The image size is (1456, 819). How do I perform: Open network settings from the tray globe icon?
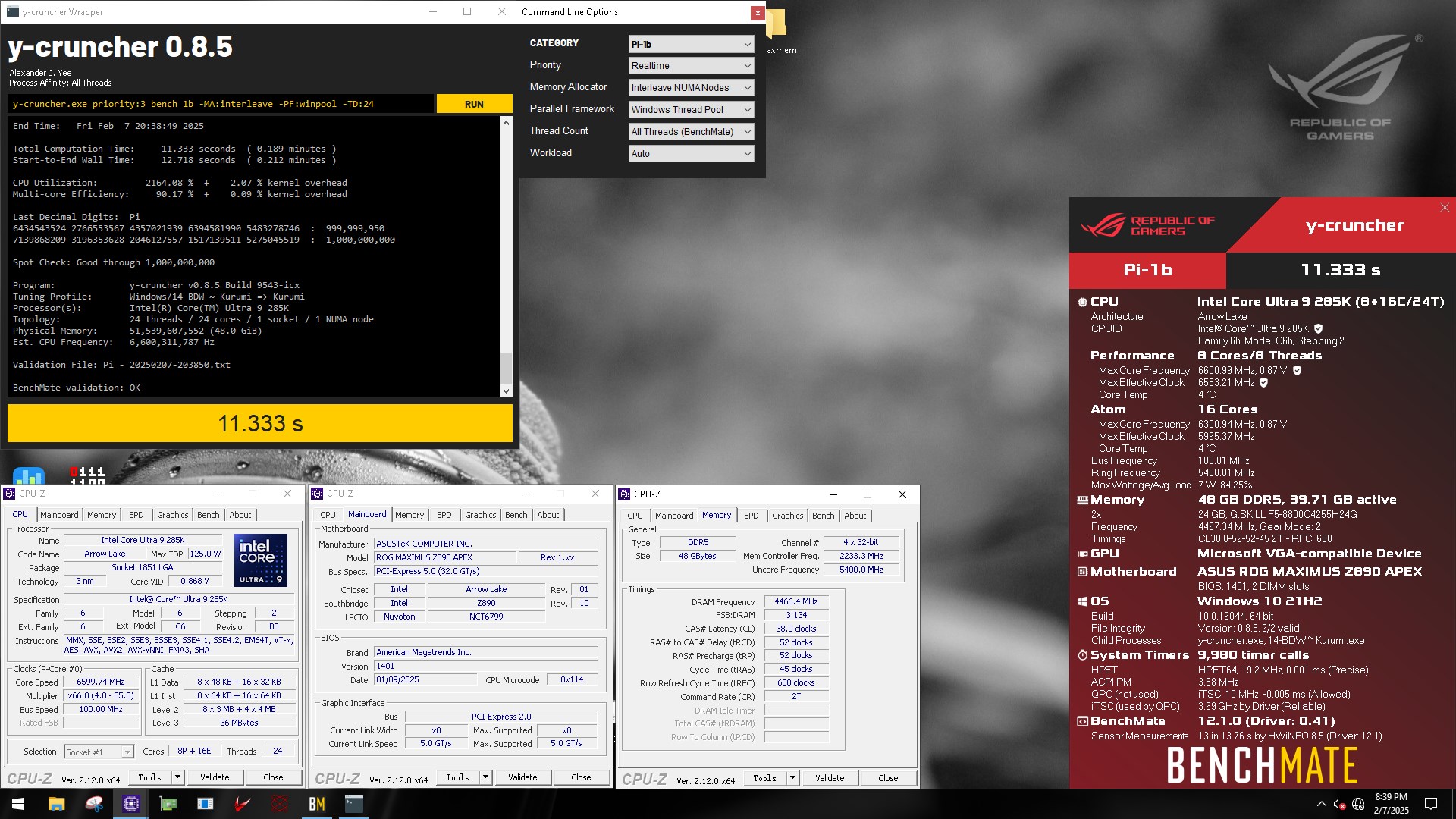(x=1358, y=804)
